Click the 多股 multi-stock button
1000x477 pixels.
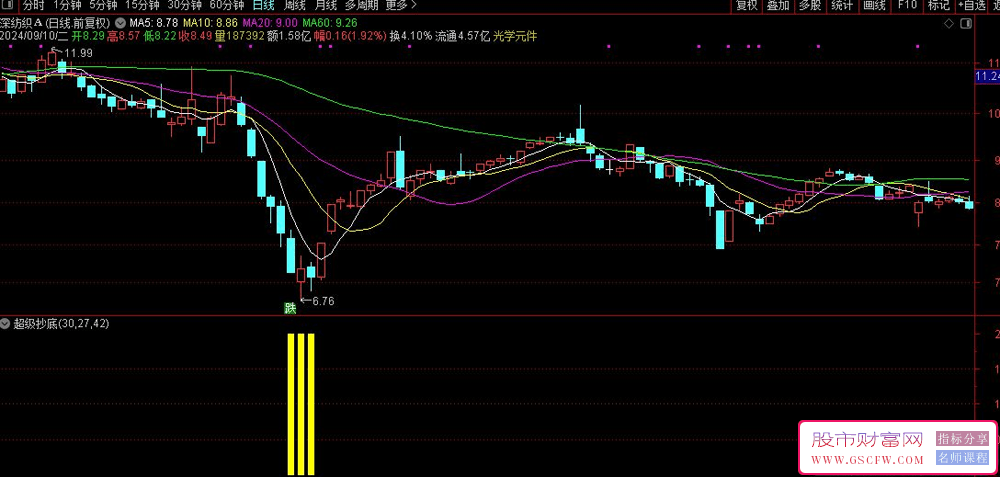coord(810,6)
